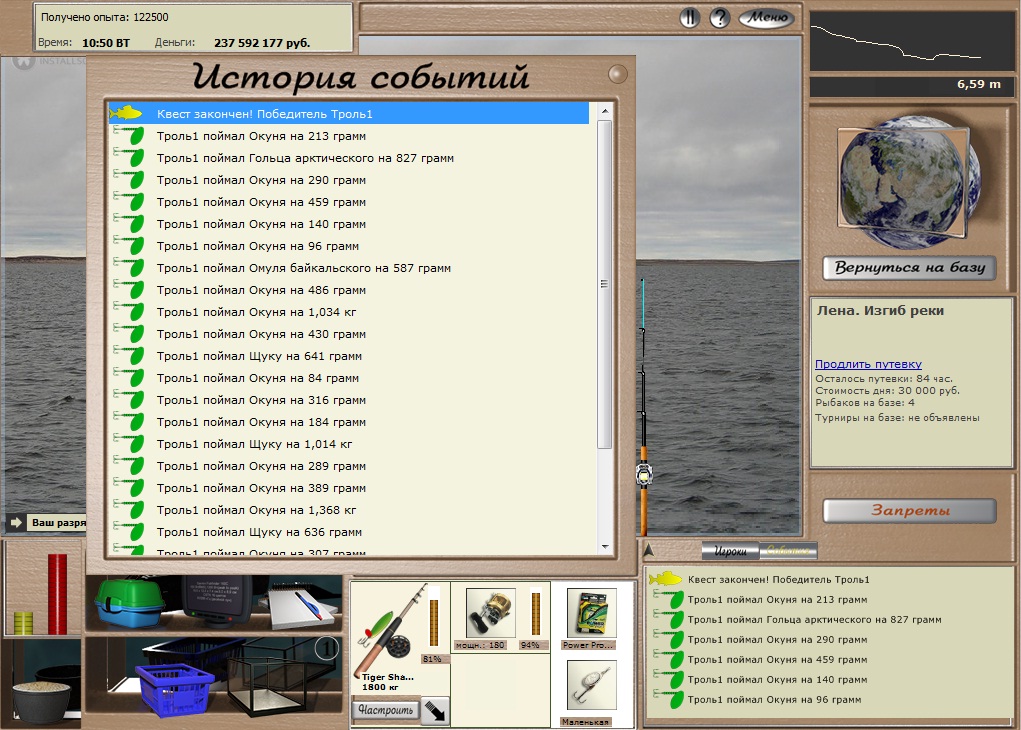
Task: Select row Омуля байкальского на 587 грамм
Action: tap(348, 268)
